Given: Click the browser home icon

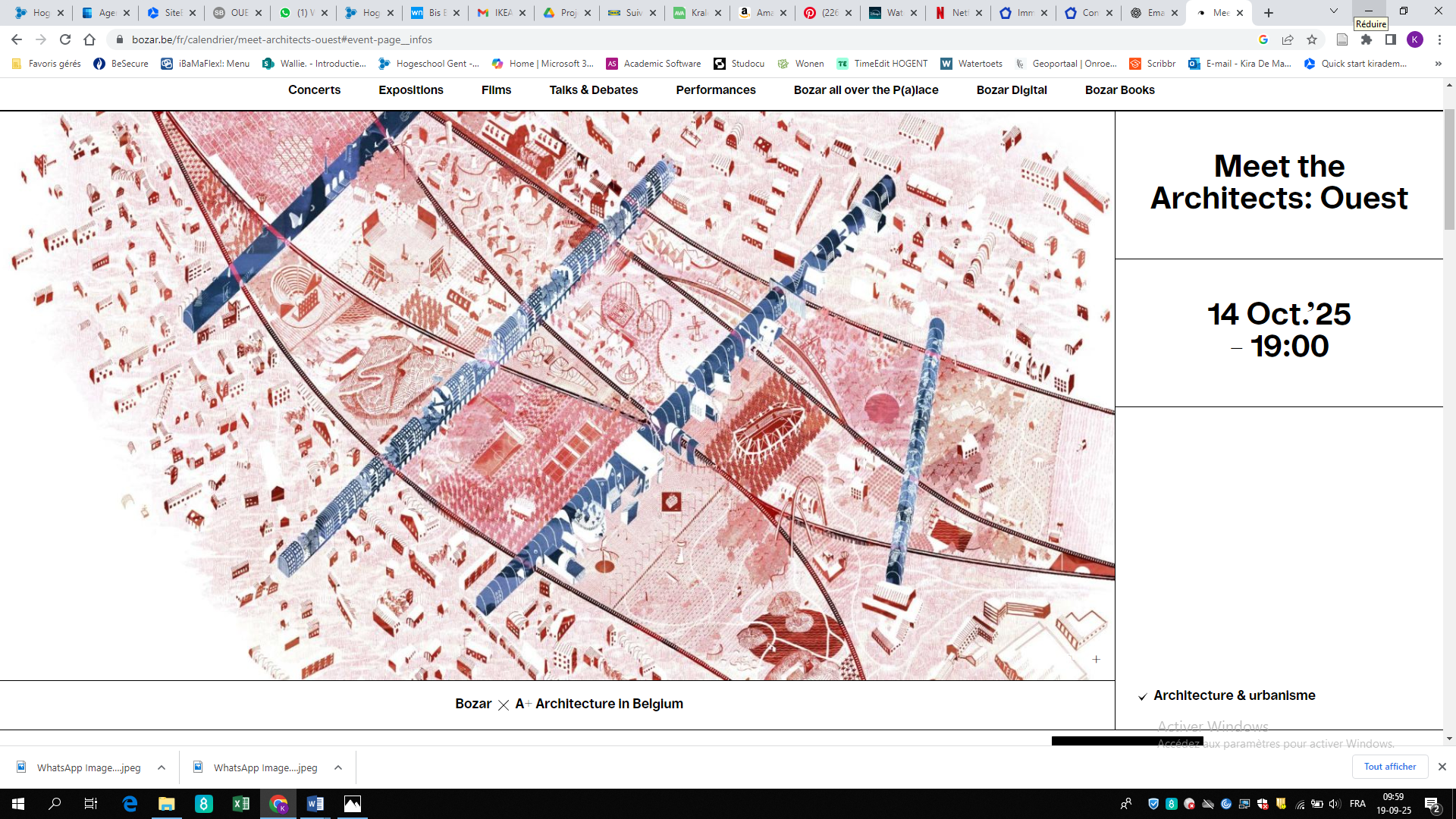Looking at the screenshot, I should (x=89, y=39).
